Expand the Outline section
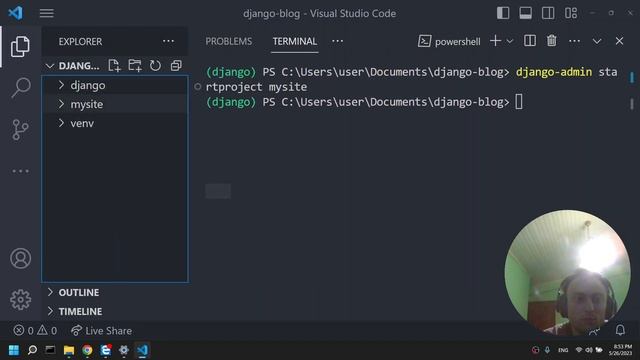 115,292
